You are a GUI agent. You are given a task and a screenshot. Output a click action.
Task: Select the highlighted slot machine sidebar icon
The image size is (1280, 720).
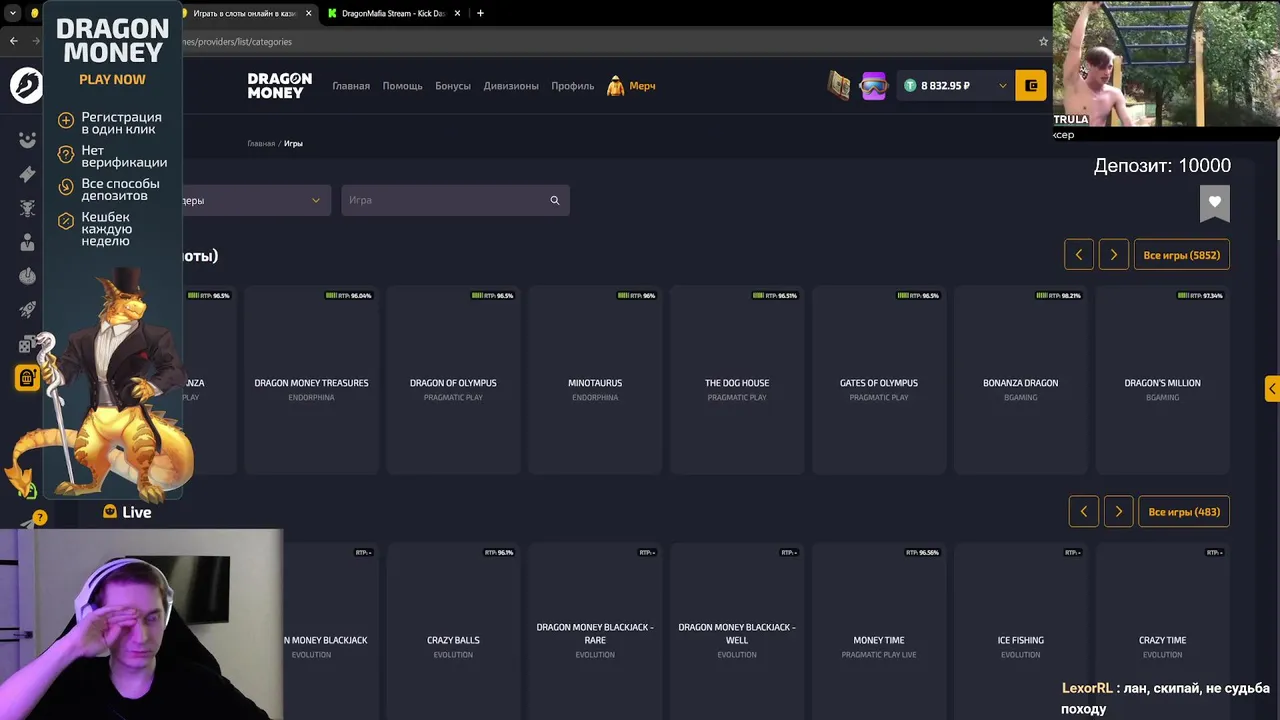tap(27, 378)
